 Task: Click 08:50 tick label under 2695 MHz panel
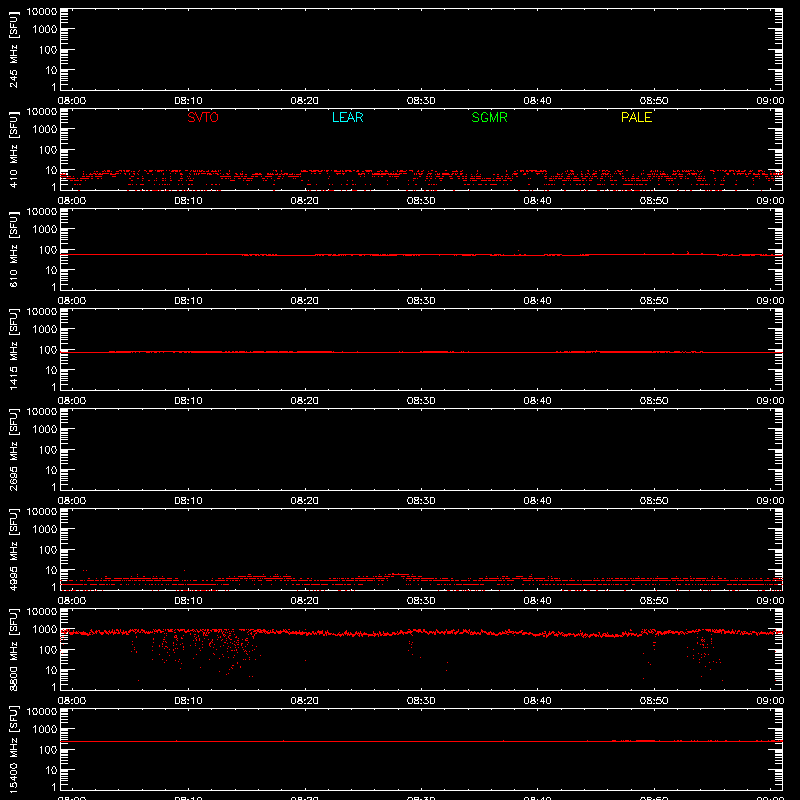pos(654,501)
